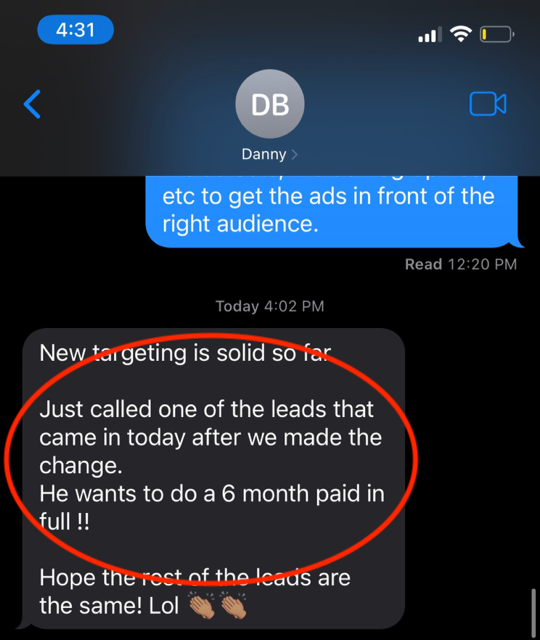
Task: Tap the 4:31 time pill
Action: tap(76, 30)
